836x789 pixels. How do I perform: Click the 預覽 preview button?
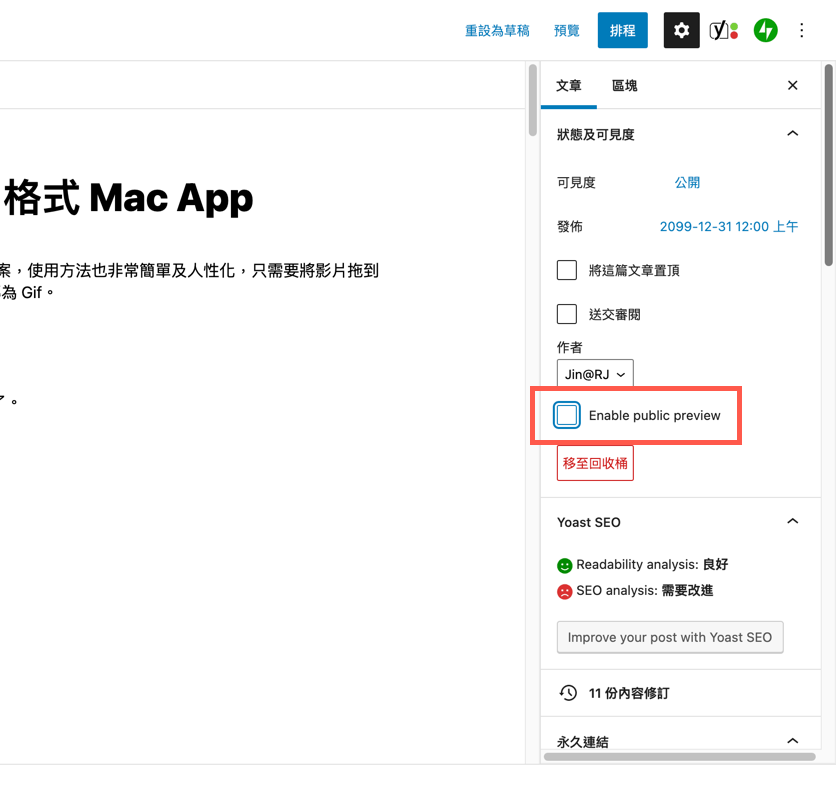(x=567, y=30)
